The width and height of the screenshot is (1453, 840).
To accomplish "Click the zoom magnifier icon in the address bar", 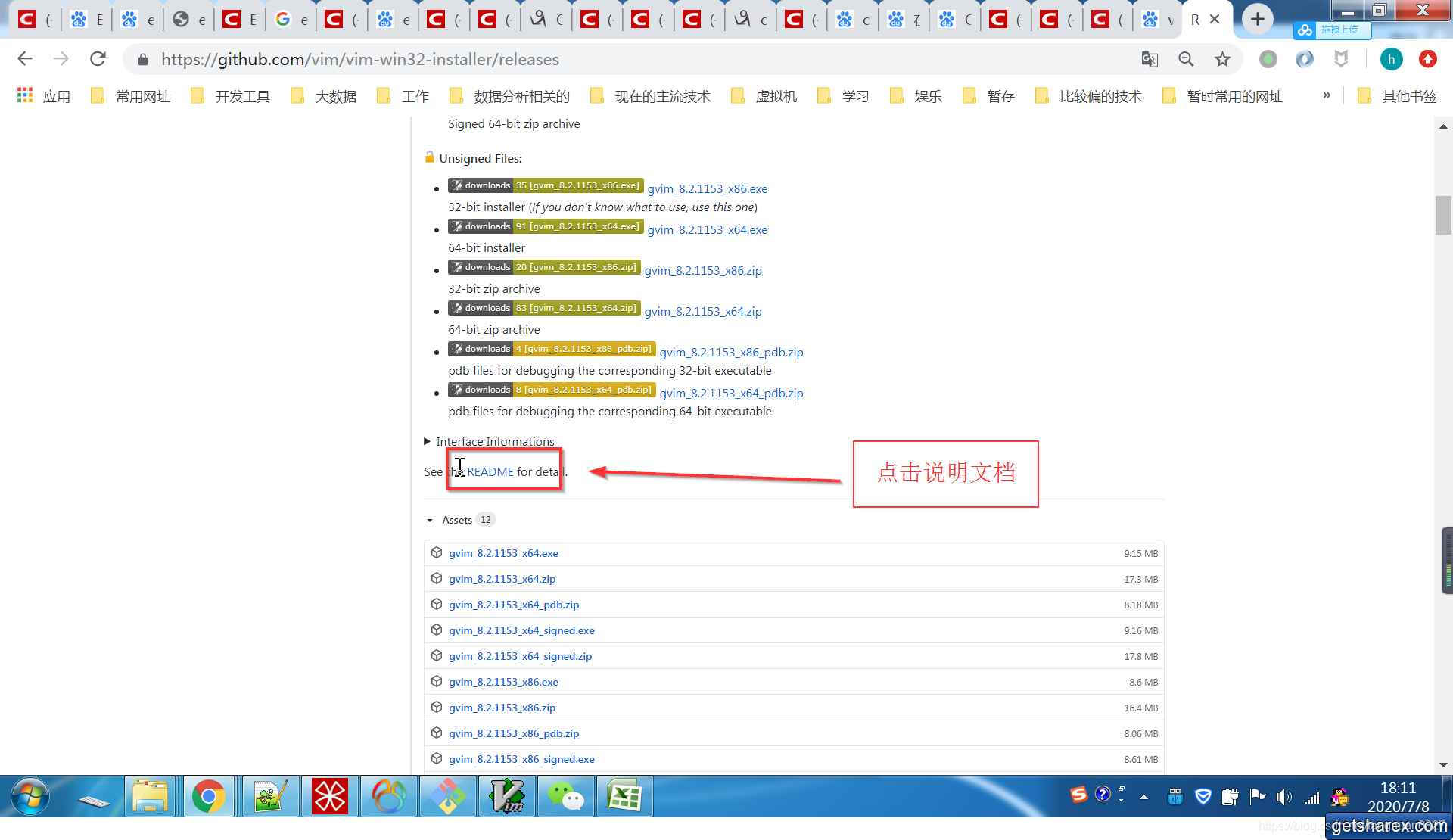I will tap(1186, 59).
